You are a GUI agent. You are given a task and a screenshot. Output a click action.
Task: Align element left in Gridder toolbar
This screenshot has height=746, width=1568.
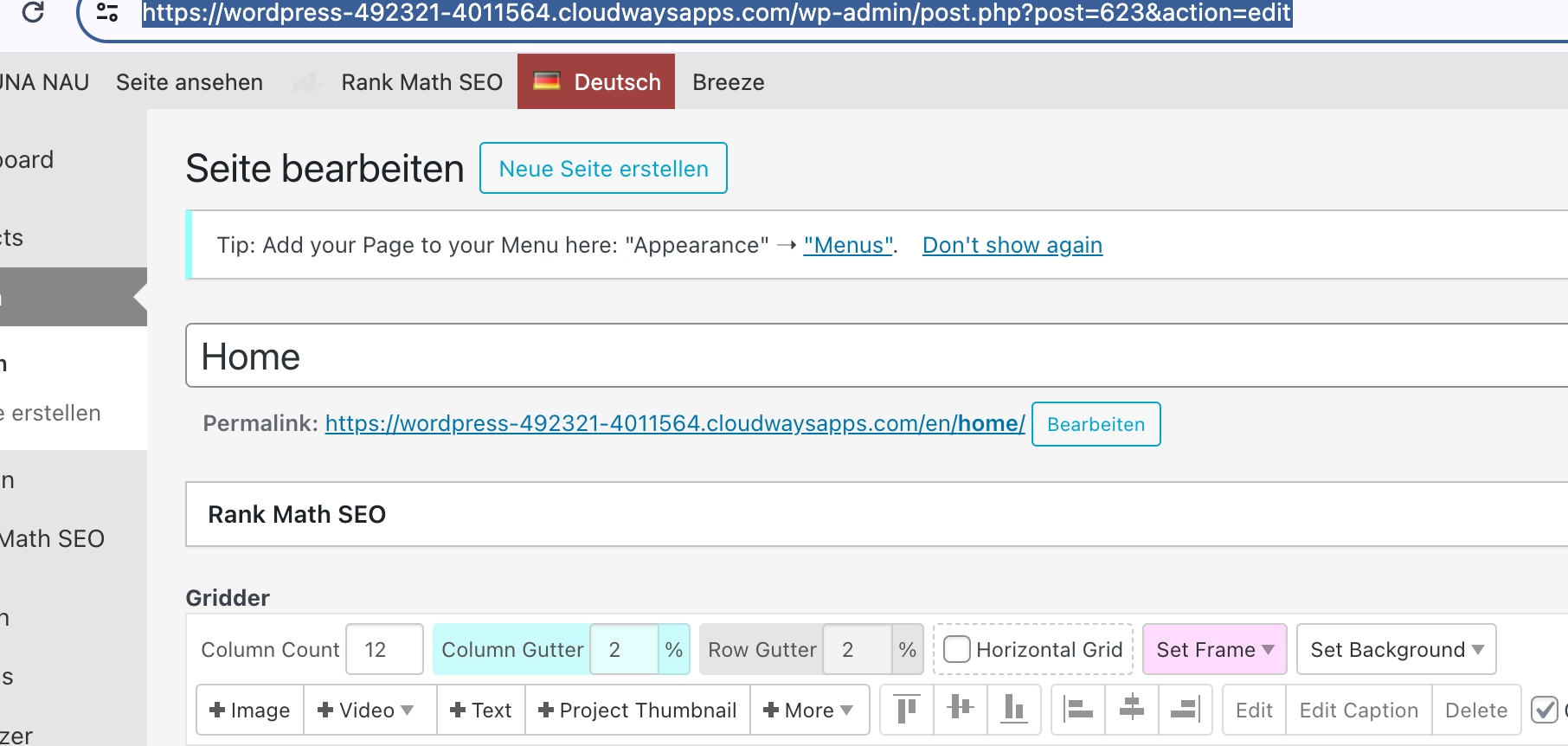pyautogui.click(x=1078, y=710)
